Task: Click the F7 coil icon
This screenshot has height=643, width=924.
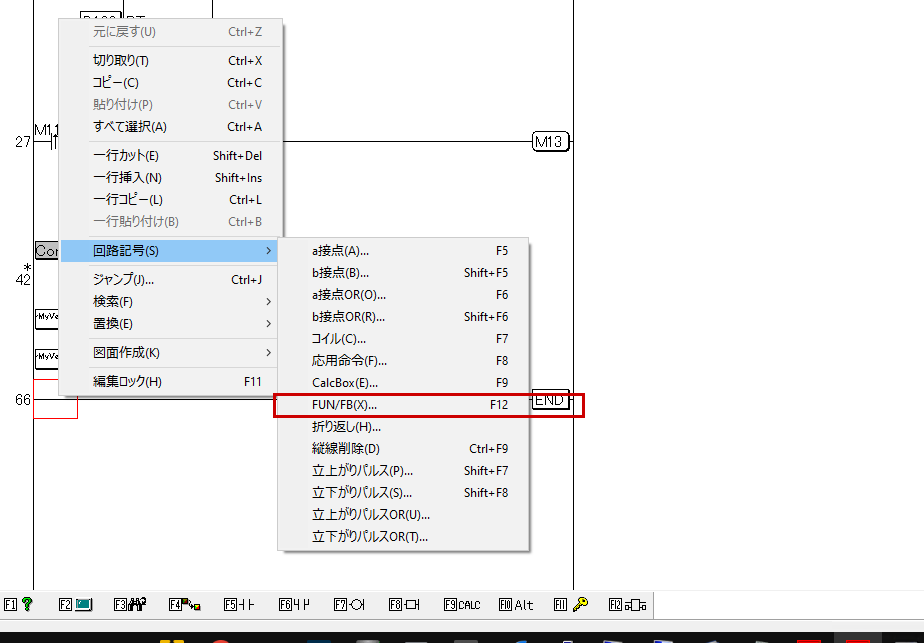Action: click(x=356, y=604)
